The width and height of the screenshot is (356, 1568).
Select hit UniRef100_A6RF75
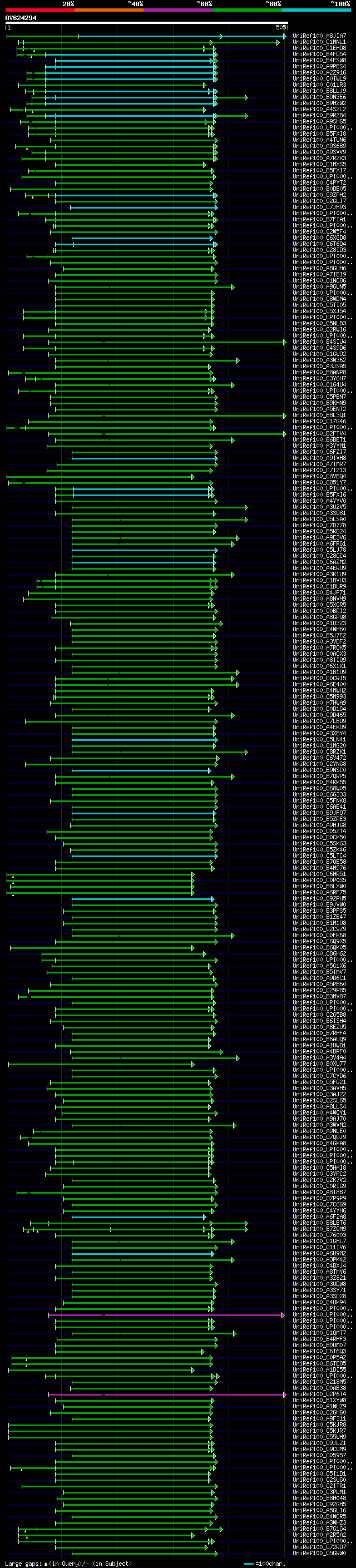319,892
